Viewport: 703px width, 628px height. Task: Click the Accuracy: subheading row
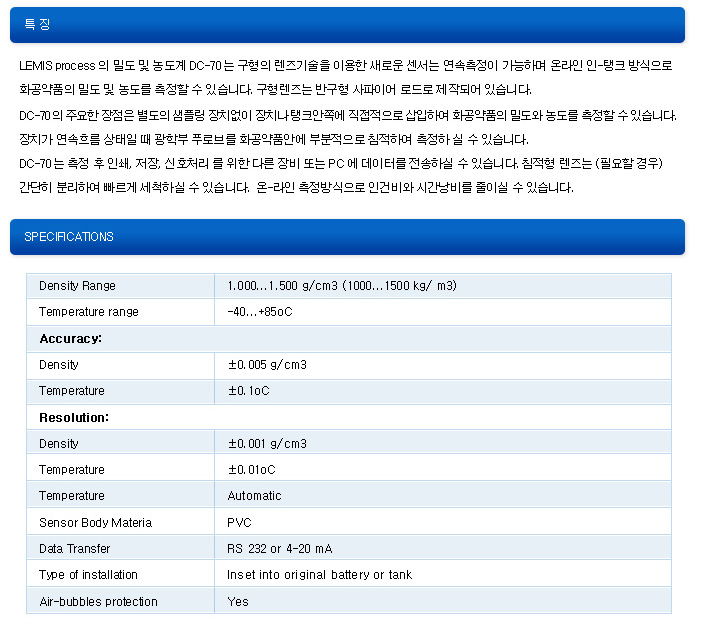coord(70,339)
